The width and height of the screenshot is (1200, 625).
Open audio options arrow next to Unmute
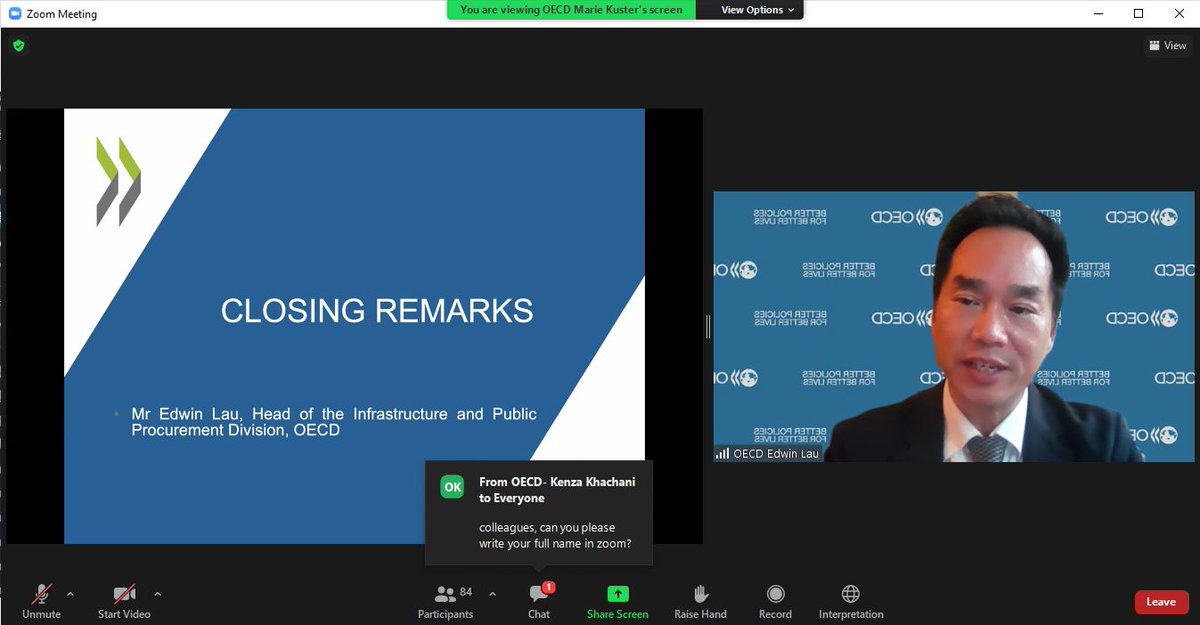click(x=70, y=594)
